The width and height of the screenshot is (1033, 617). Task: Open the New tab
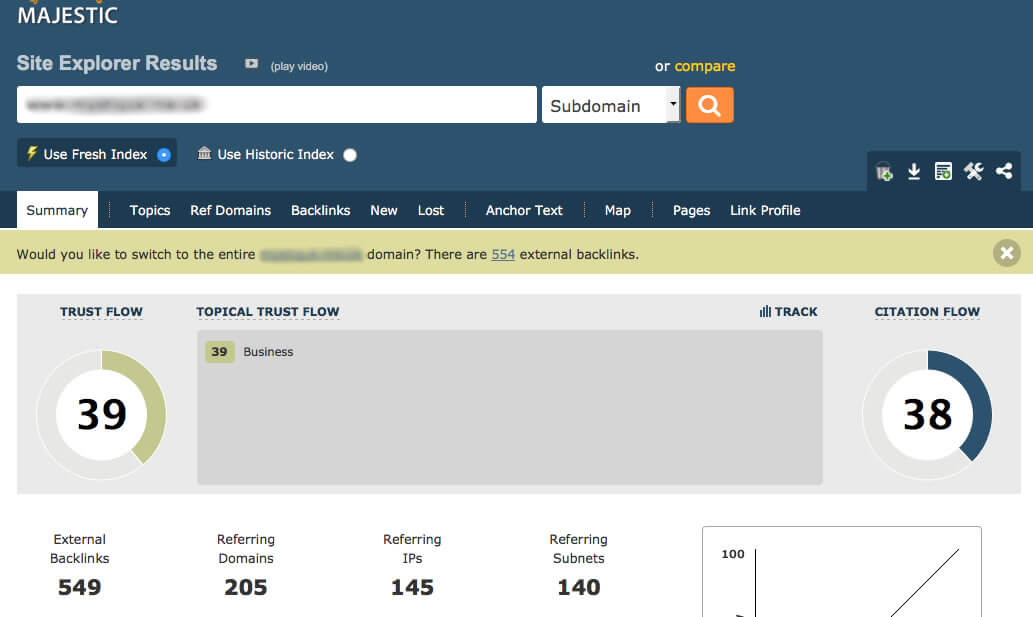383,210
